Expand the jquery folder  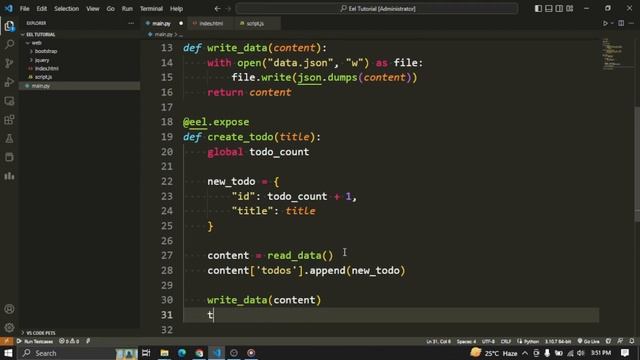pyautogui.click(x=80, y=60)
